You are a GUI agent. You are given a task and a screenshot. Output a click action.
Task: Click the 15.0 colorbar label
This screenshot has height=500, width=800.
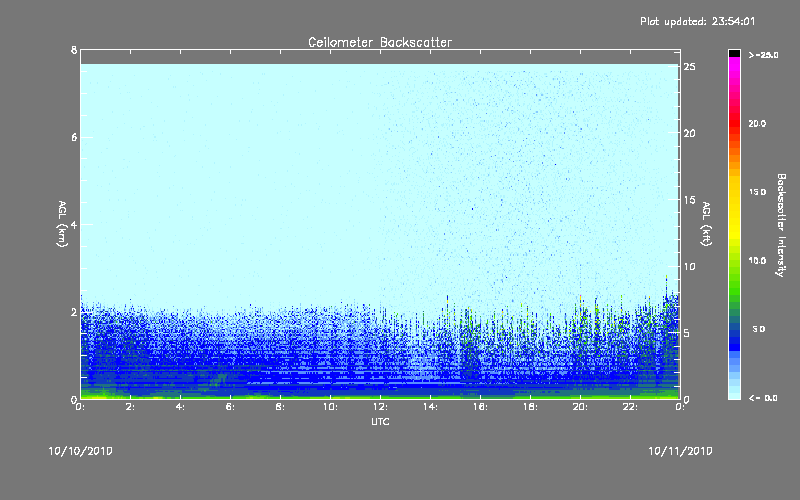(x=757, y=192)
